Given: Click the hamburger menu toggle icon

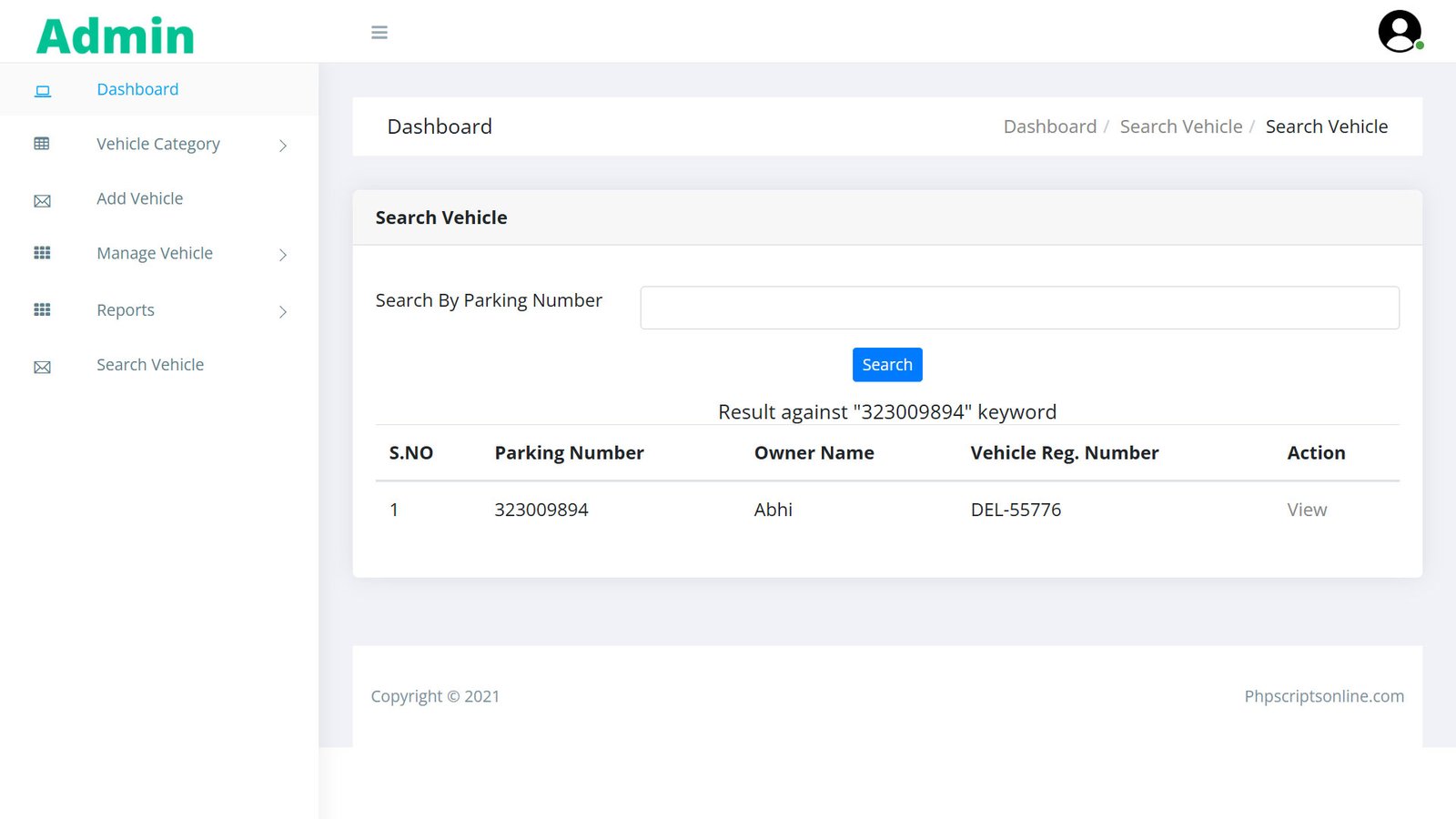Looking at the screenshot, I should [379, 33].
